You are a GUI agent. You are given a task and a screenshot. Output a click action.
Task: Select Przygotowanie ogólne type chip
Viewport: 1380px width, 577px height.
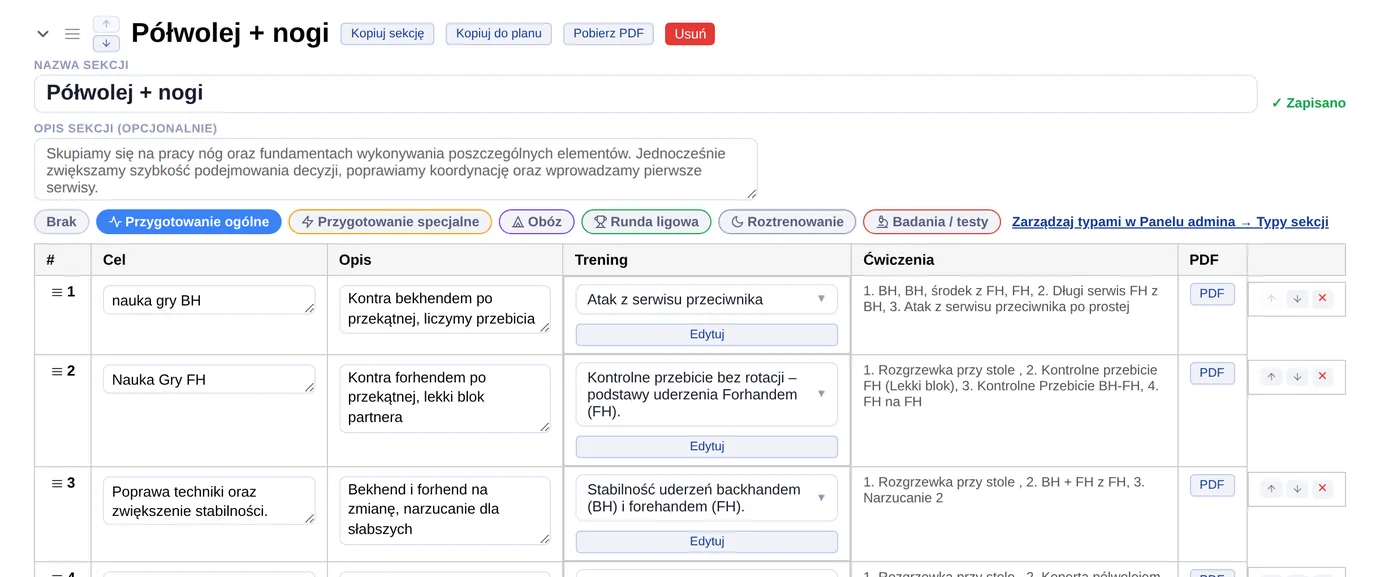coord(189,222)
